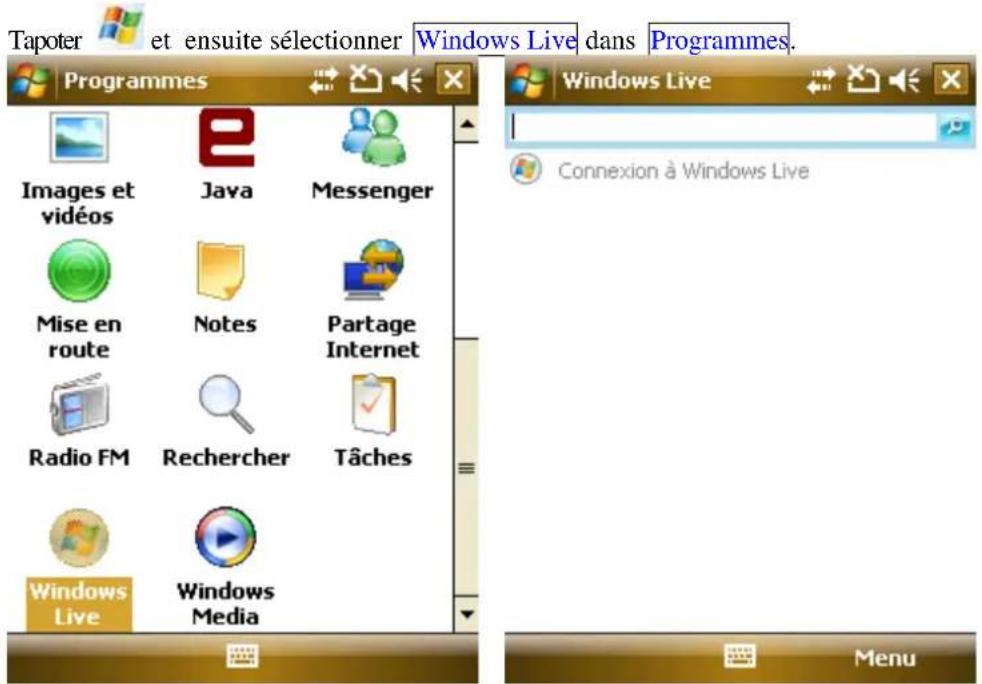Click scrollbar down arrow in Programmes list
The image size is (982, 684).
point(466,614)
